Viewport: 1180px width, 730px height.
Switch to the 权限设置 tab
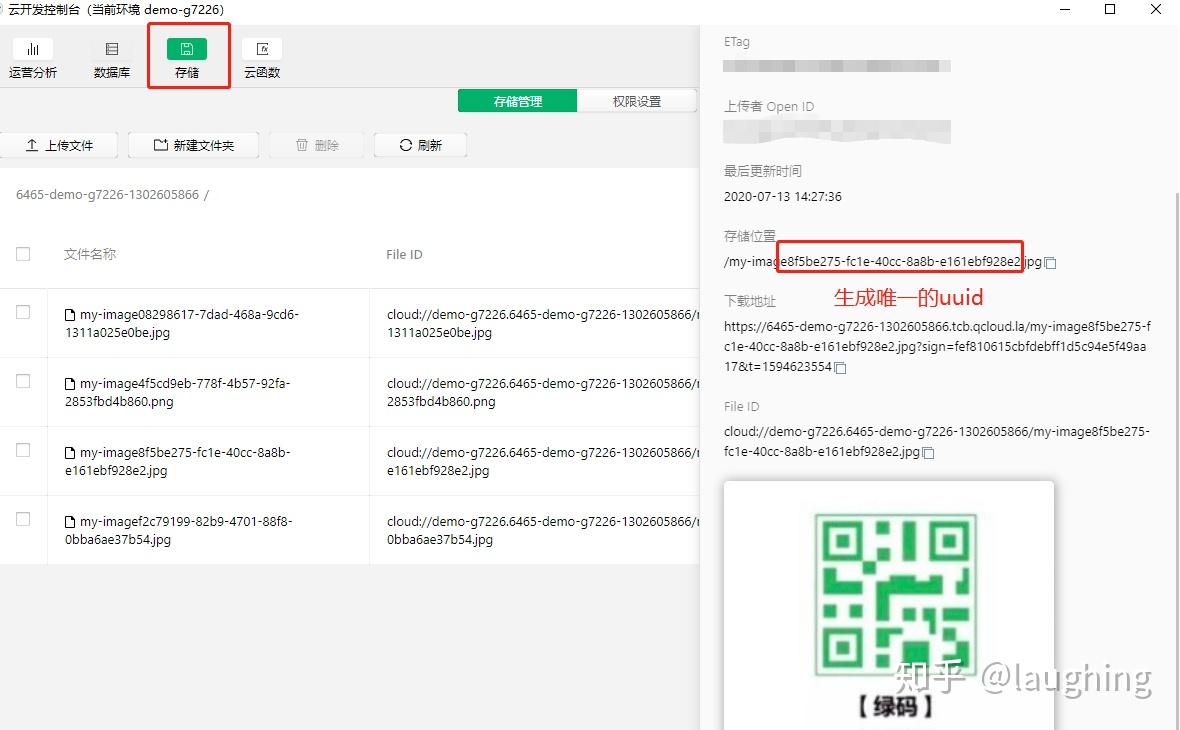(x=637, y=101)
